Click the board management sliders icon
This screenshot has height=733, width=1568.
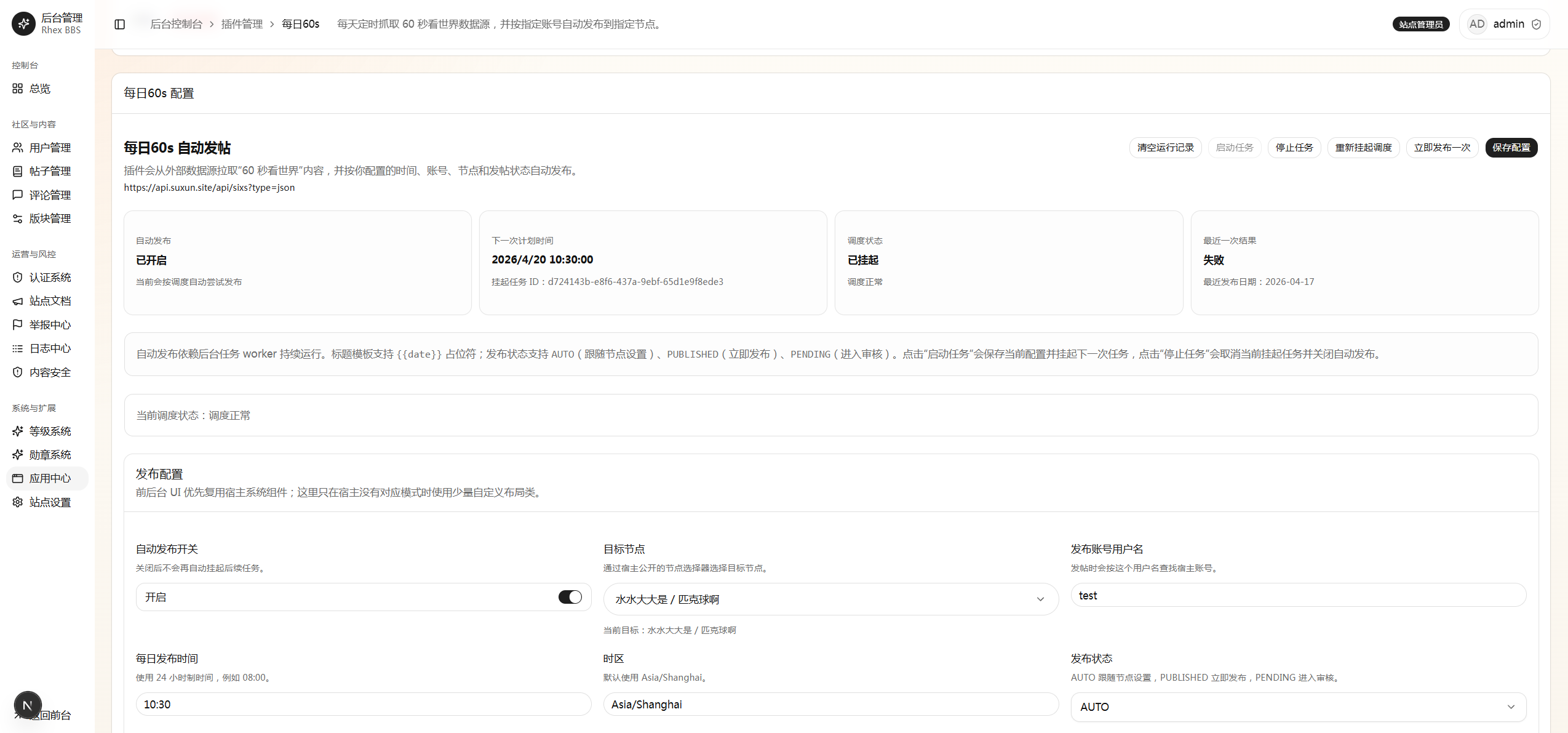pyautogui.click(x=17, y=218)
